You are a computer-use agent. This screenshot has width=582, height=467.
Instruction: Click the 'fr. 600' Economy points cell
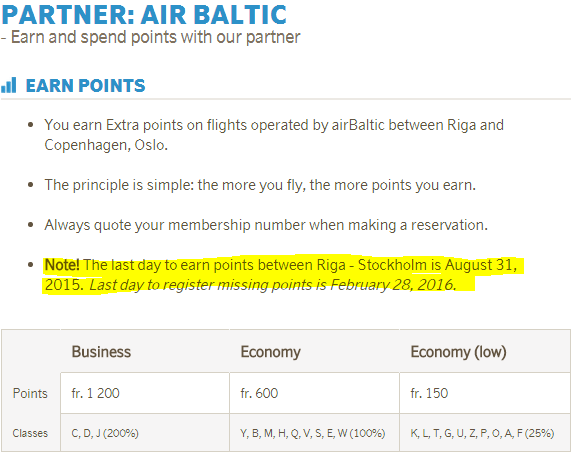[315, 393]
